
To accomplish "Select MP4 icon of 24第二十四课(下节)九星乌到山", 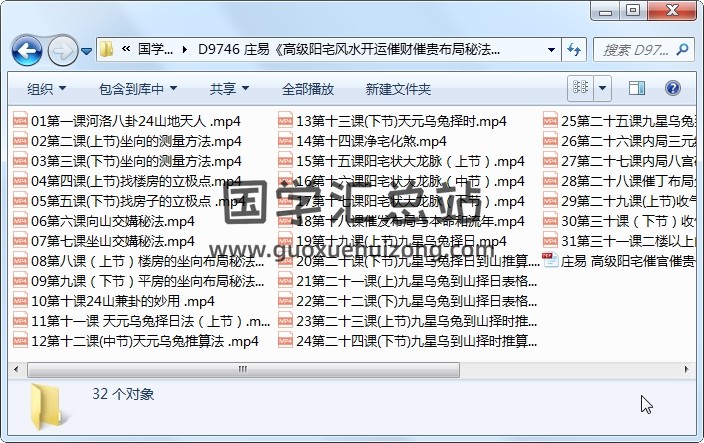I will click(x=285, y=341).
